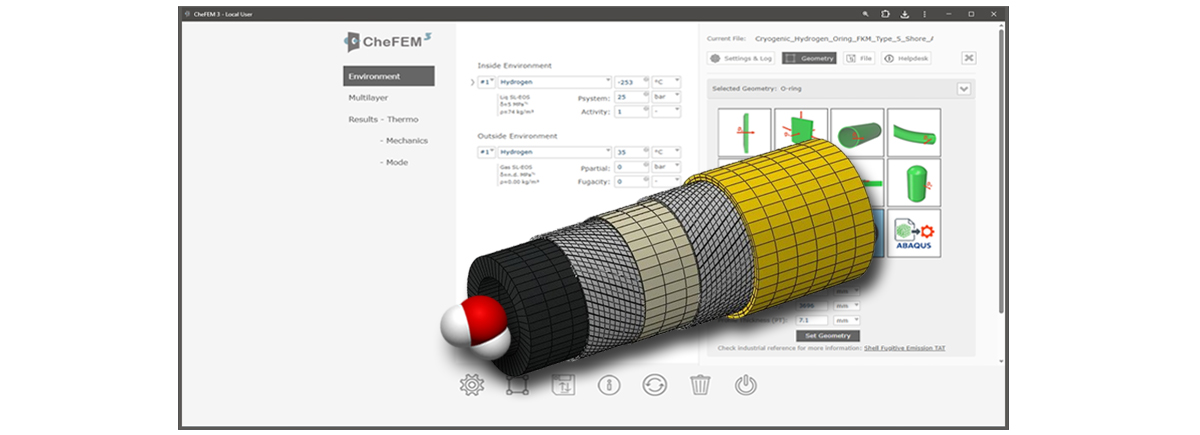Screen dimensions: 1200x435
Task: Open the Settings & Log tab
Action: pos(741,58)
